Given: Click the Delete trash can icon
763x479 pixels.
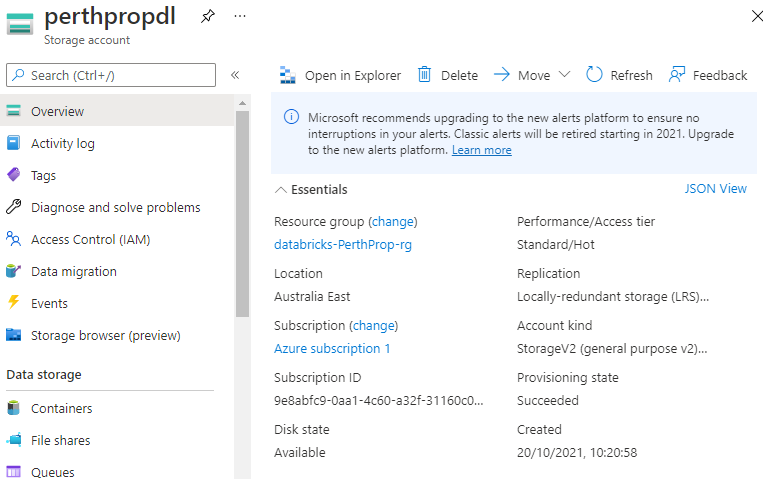Looking at the screenshot, I should tap(424, 75).
